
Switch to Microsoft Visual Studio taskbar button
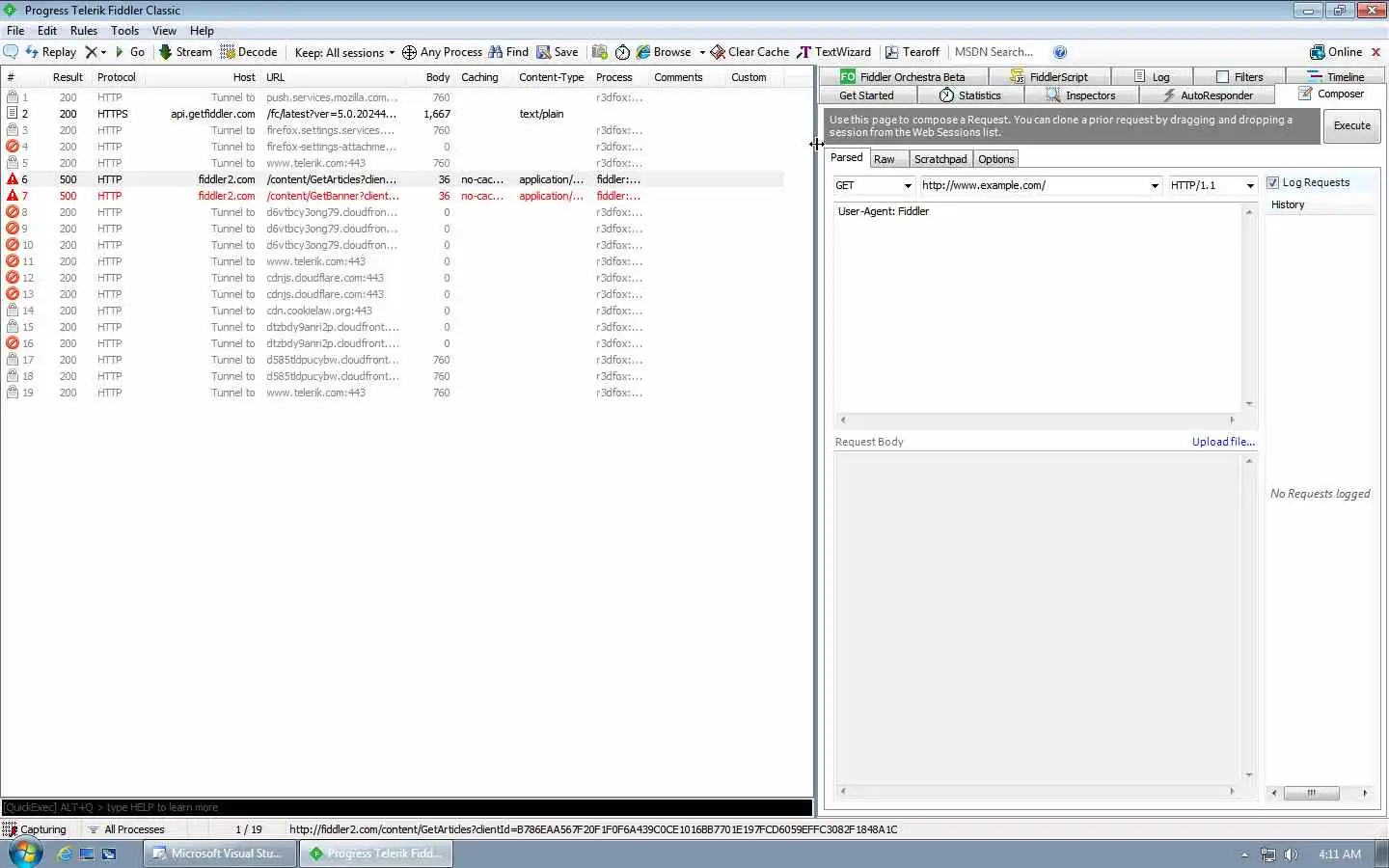point(220,854)
